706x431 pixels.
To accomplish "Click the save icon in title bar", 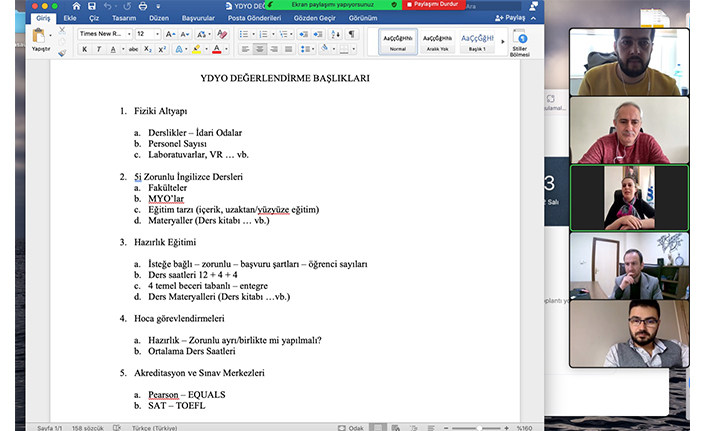I will pos(89,6).
